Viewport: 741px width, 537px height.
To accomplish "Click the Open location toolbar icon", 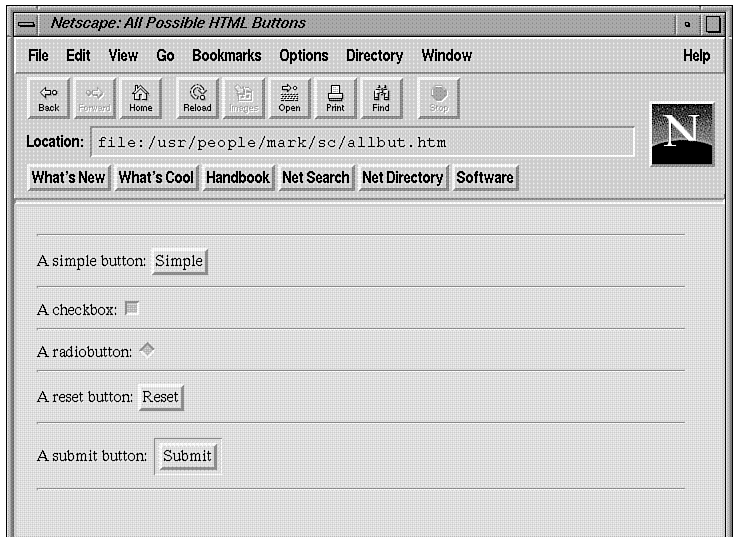I will pyautogui.click(x=289, y=98).
